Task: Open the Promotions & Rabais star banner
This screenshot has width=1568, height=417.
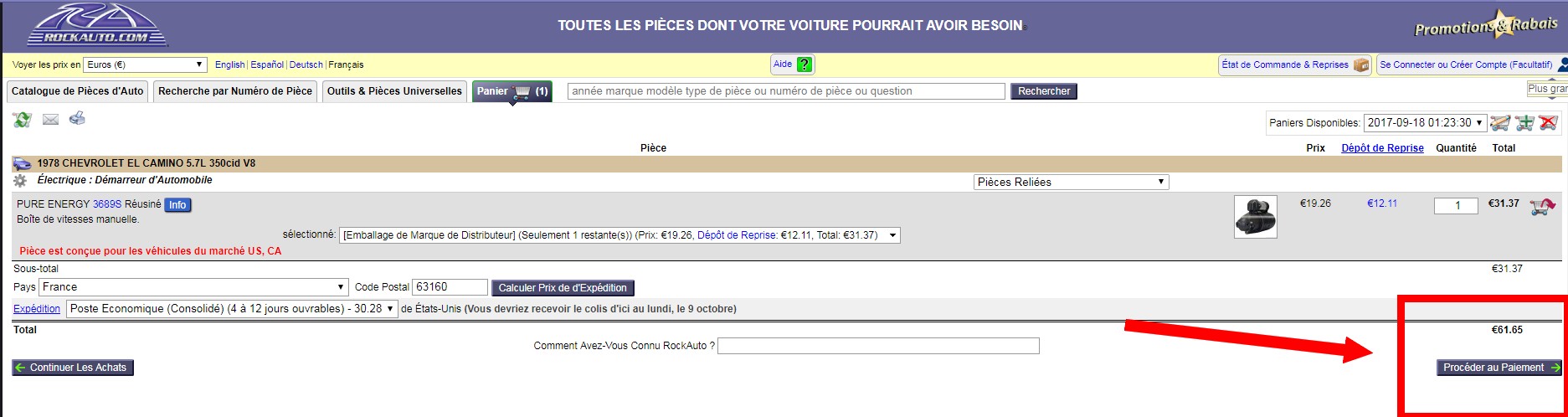Action: 1486,26
